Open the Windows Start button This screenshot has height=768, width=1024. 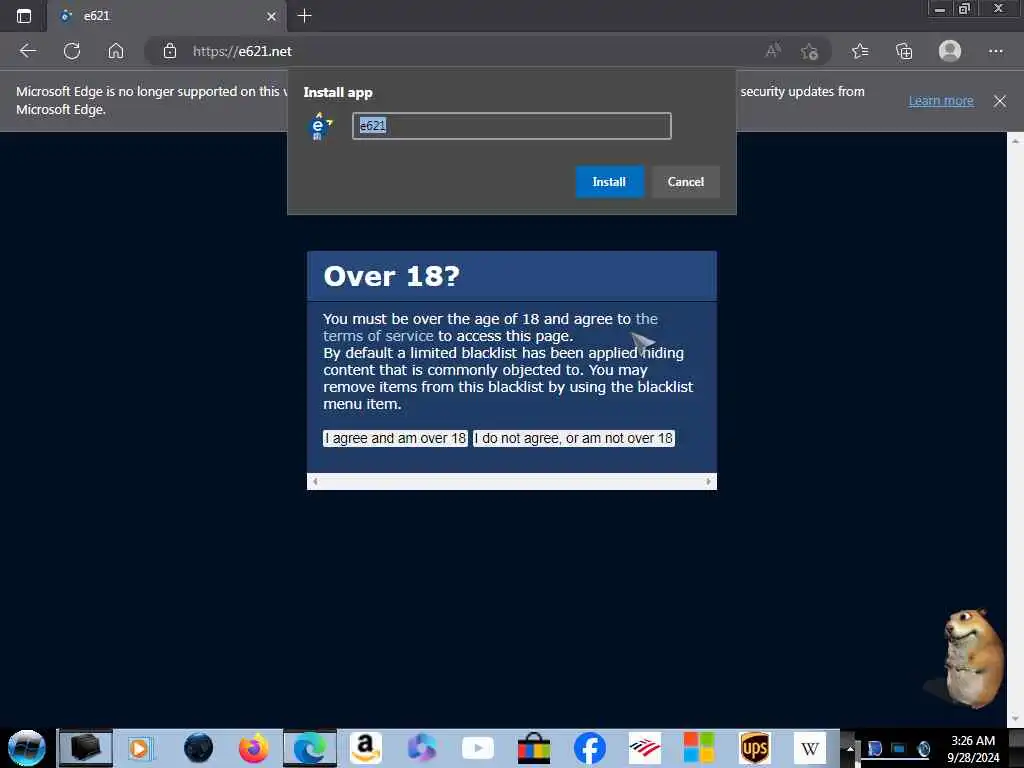[26, 748]
